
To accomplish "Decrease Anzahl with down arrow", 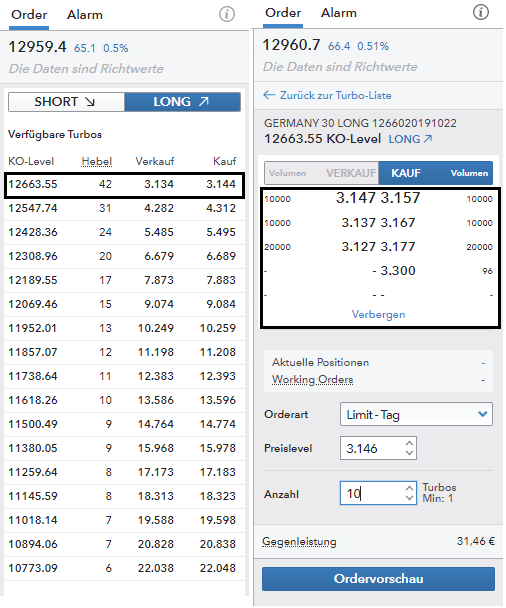I will click(x=409, y=498).
